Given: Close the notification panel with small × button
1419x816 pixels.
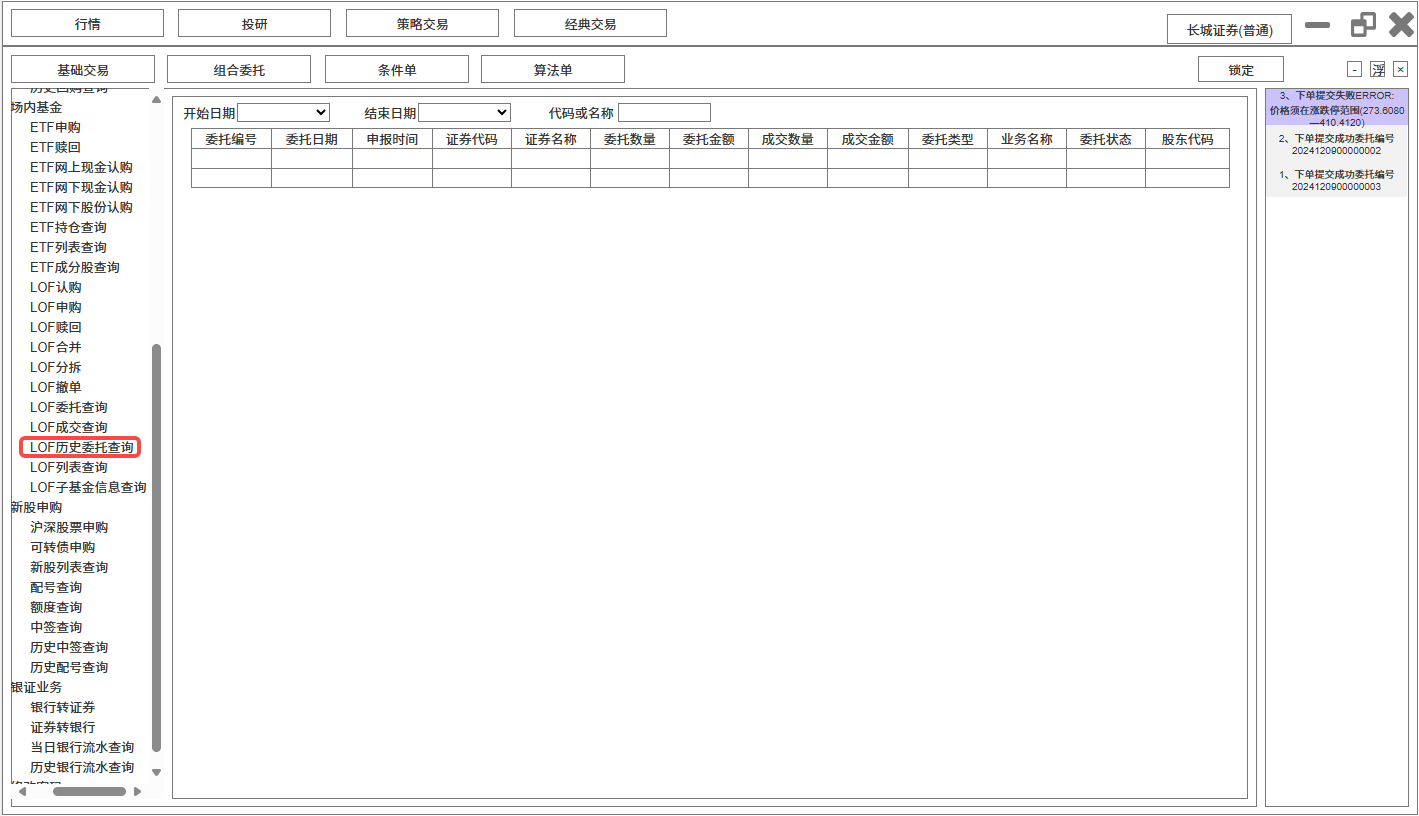Looking at the screenshot, I should click(1400, 69).
